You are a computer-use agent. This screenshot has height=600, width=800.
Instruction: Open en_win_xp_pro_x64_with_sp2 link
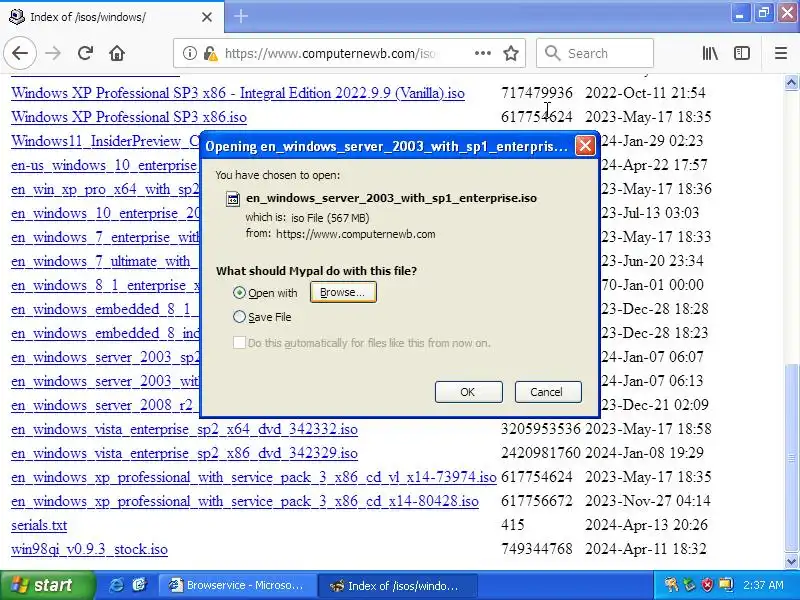point(105,189)
